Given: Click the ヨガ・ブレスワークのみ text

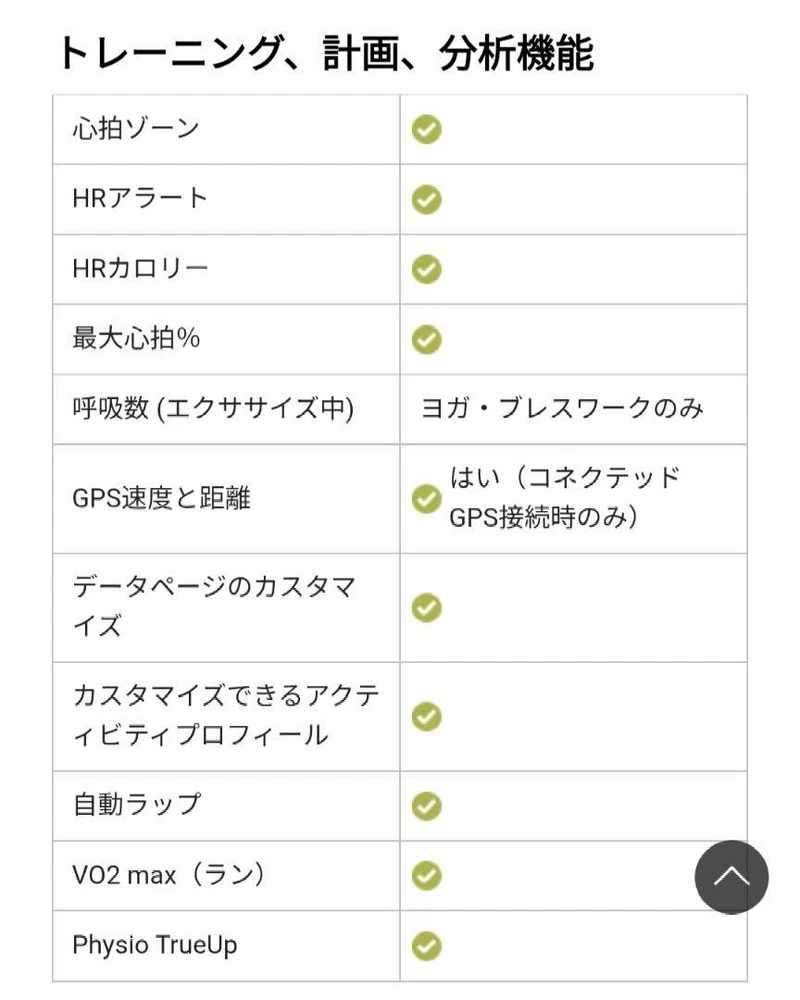Looking at the screenshot, I should [x=563, y=409].
